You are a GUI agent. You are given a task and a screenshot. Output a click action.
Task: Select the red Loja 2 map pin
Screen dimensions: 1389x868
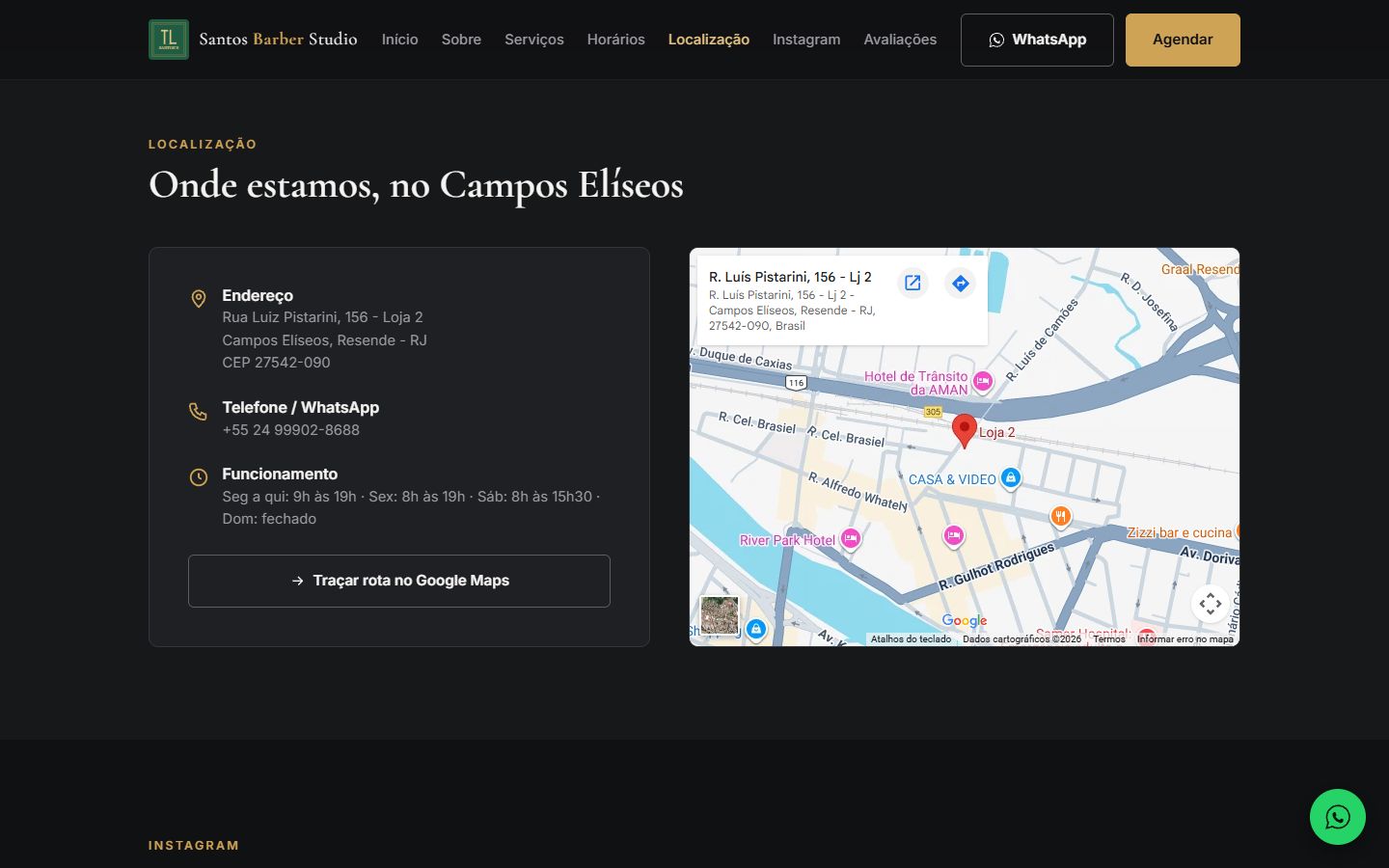[964, 431]
